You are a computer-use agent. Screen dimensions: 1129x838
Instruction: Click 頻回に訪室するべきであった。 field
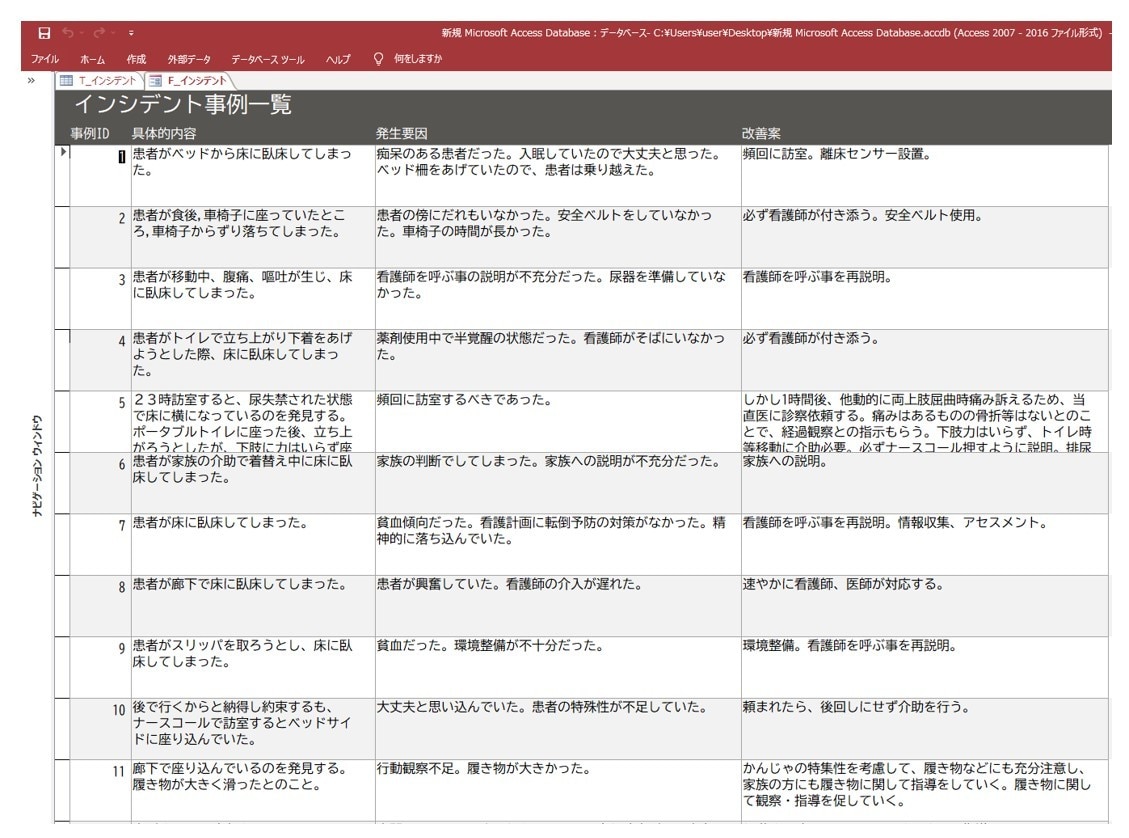558,422
